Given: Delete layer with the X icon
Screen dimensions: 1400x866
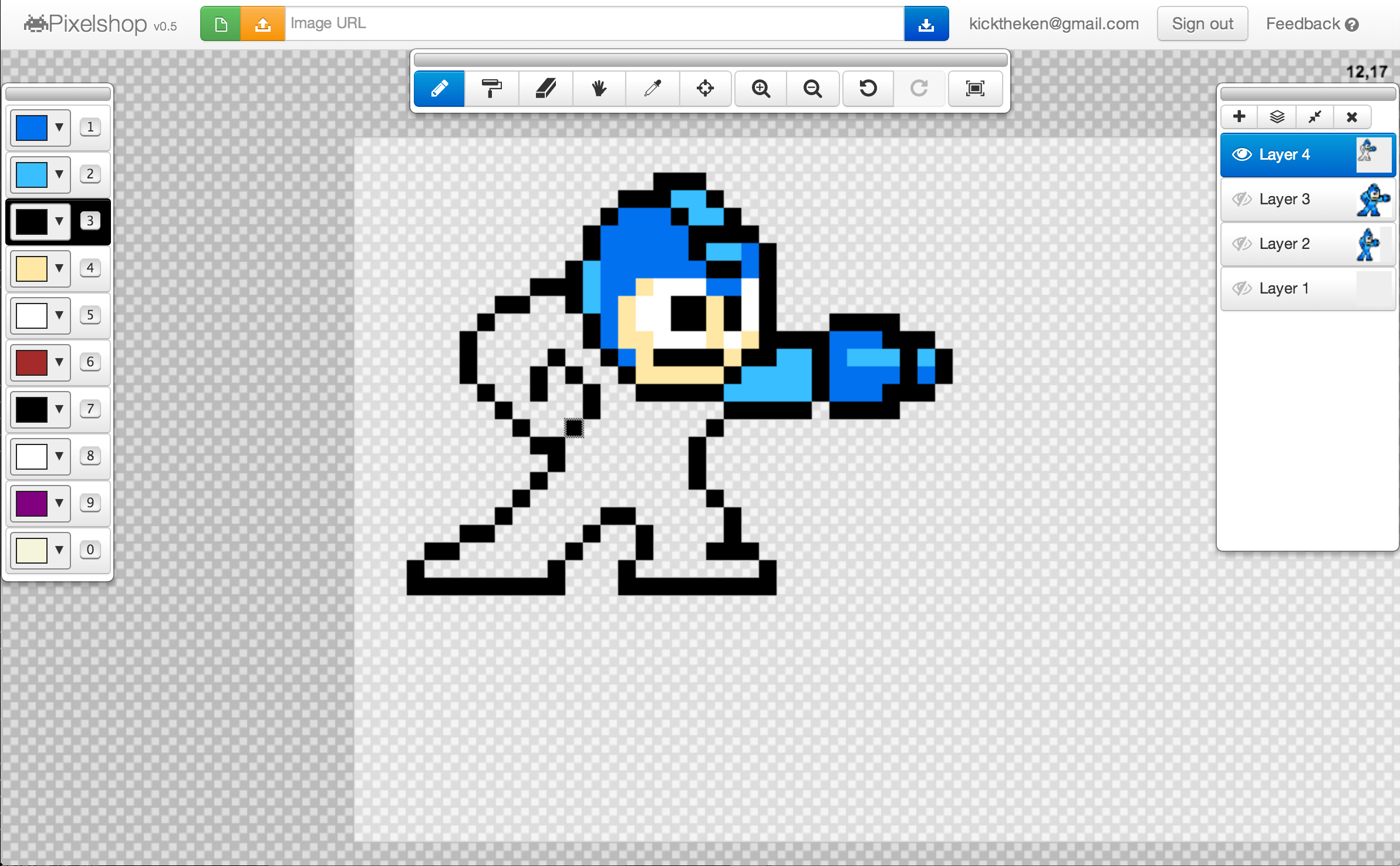Looking at the screenshot, I should [x=1352, y=117].
